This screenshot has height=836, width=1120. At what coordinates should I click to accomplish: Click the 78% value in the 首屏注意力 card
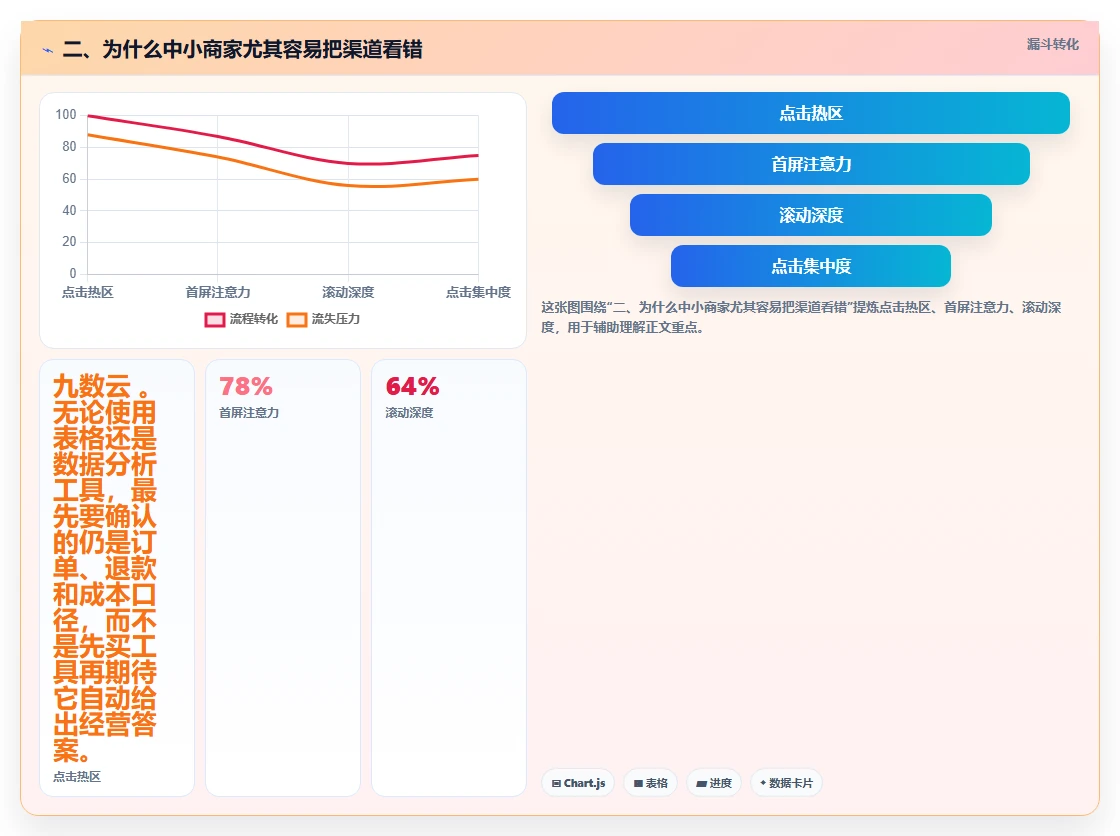246,387
